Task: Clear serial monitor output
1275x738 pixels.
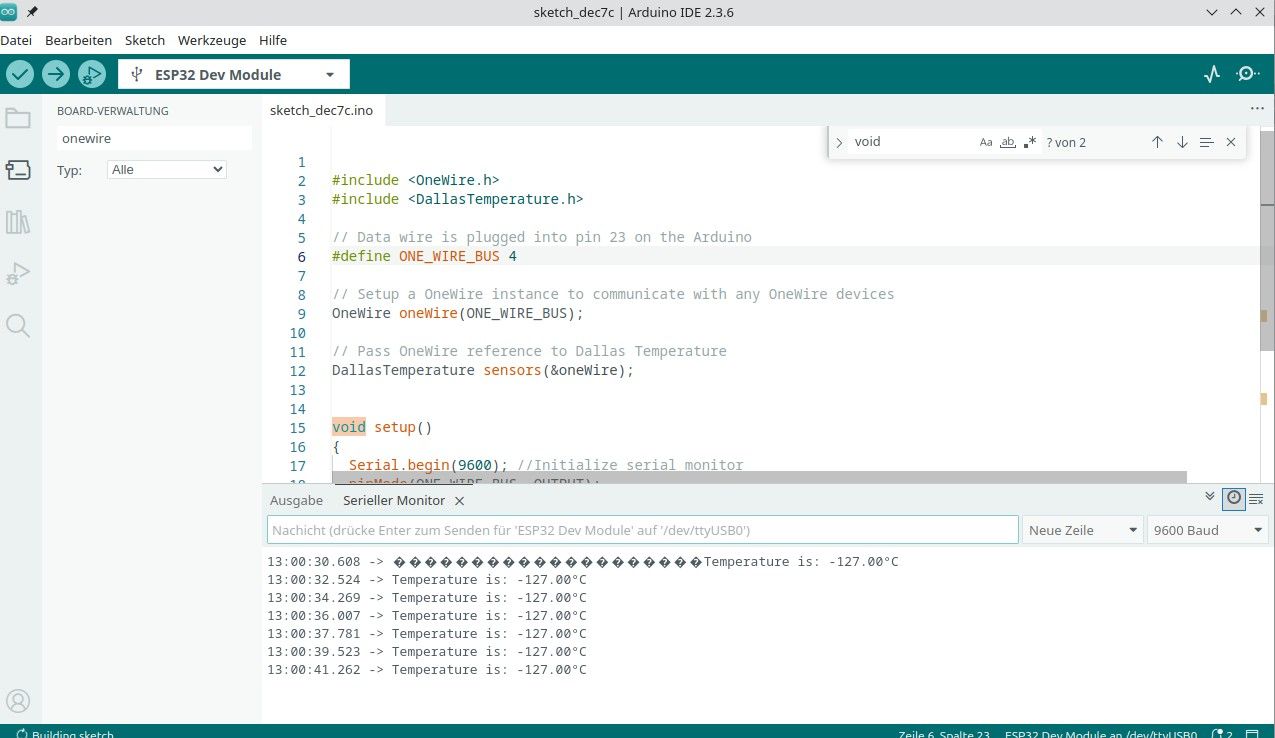Action: [x=1256, y=498]
